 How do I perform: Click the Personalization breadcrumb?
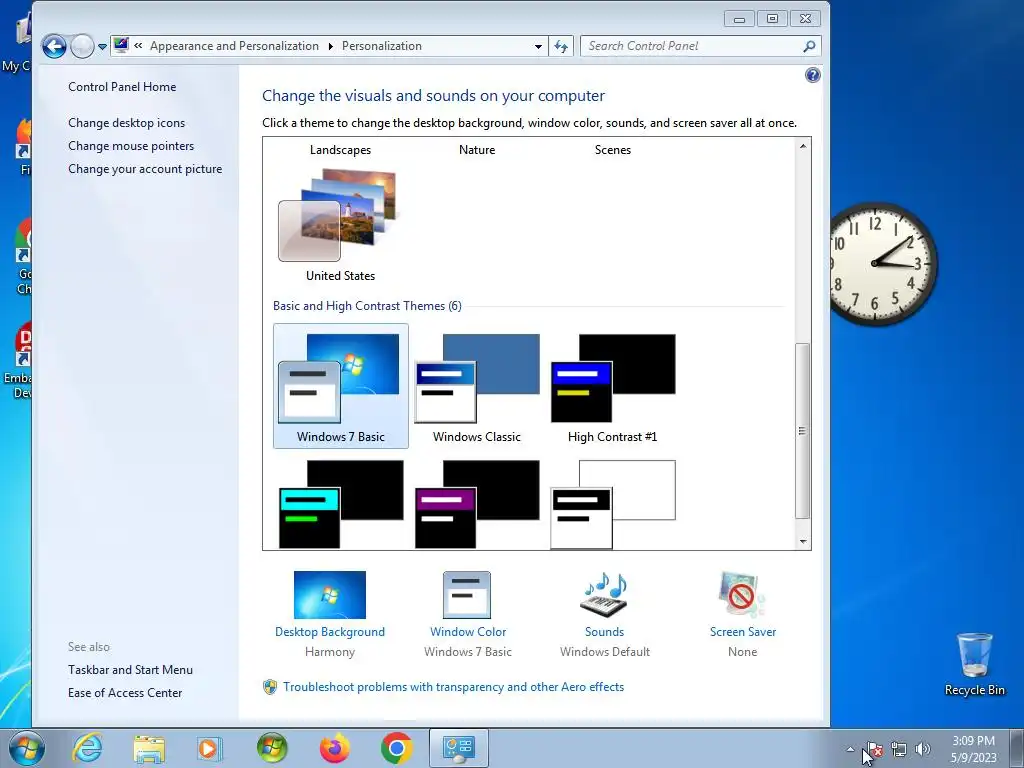(x=382, y=46)
